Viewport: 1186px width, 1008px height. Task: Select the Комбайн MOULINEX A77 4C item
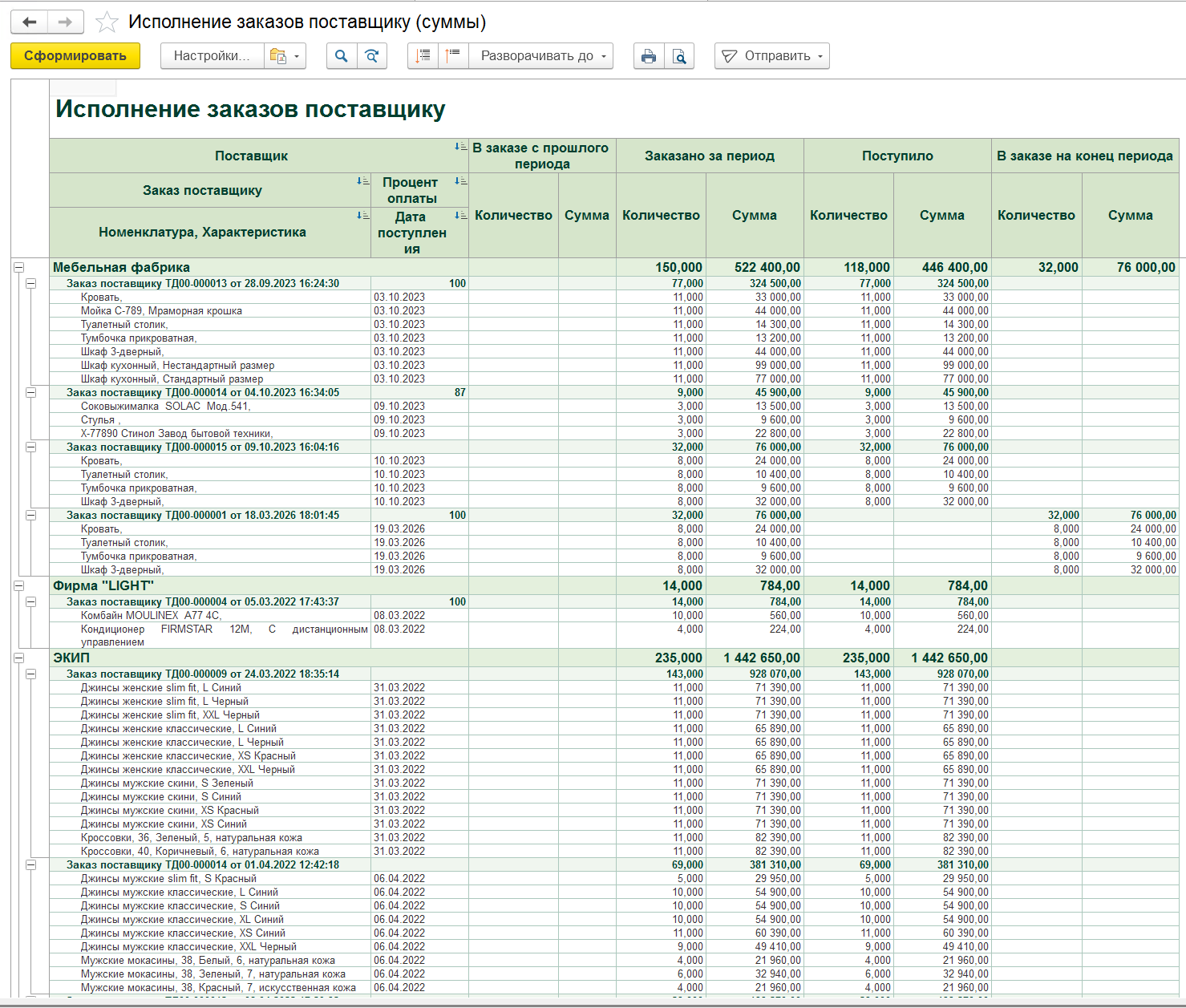click(x=151, y=616)
